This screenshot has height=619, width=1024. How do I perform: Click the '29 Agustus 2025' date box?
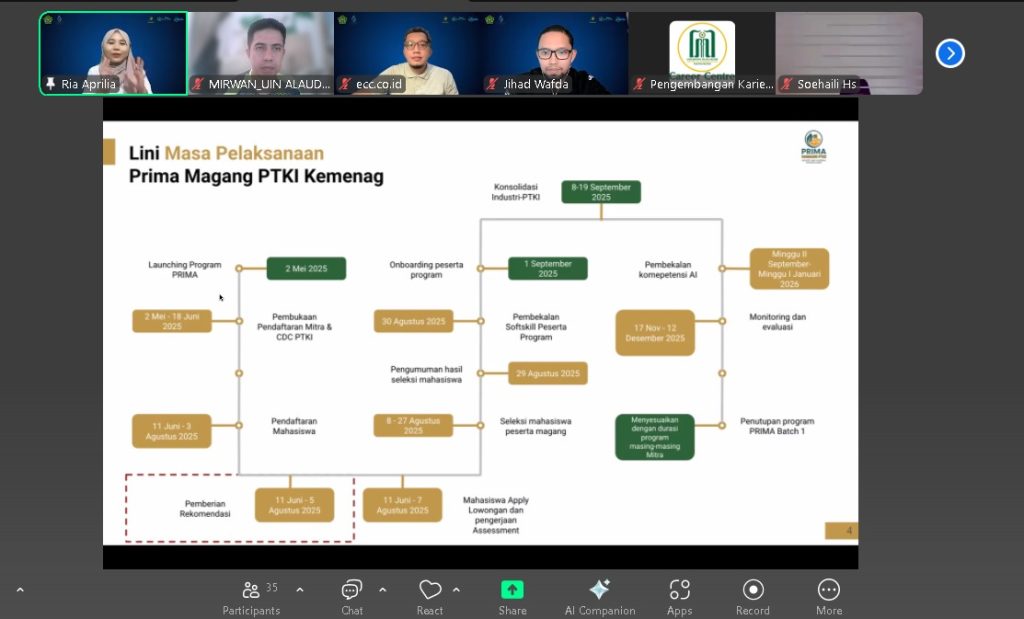pyautogui.click(x=548, y=373)
